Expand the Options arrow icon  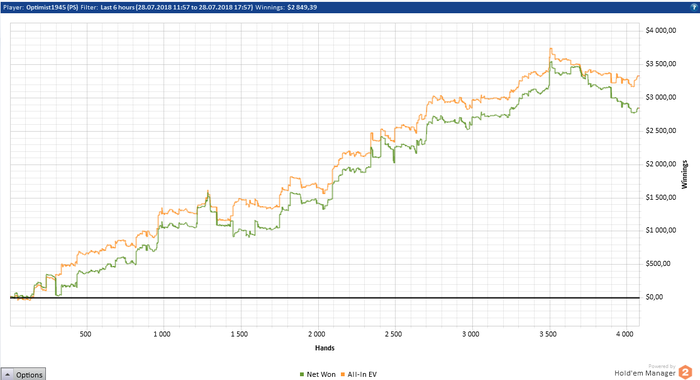click(x=8, y=375)
